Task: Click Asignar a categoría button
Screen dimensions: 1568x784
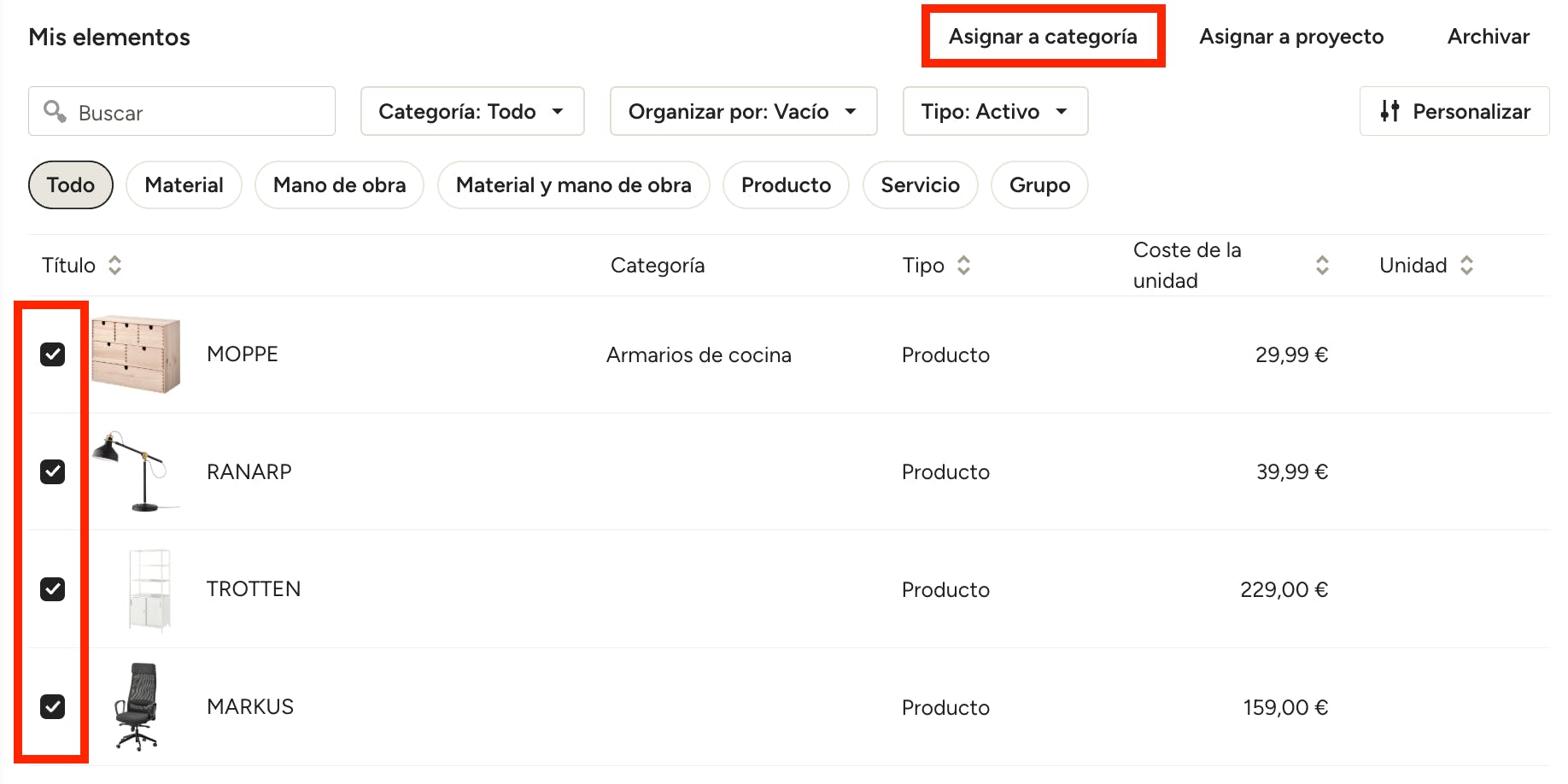Action: pos(1043,37)
